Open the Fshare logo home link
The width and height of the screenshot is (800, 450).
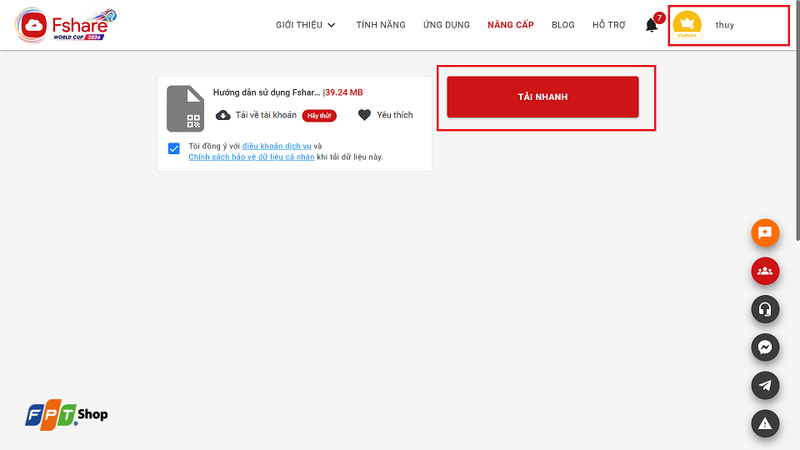[65, 24]
